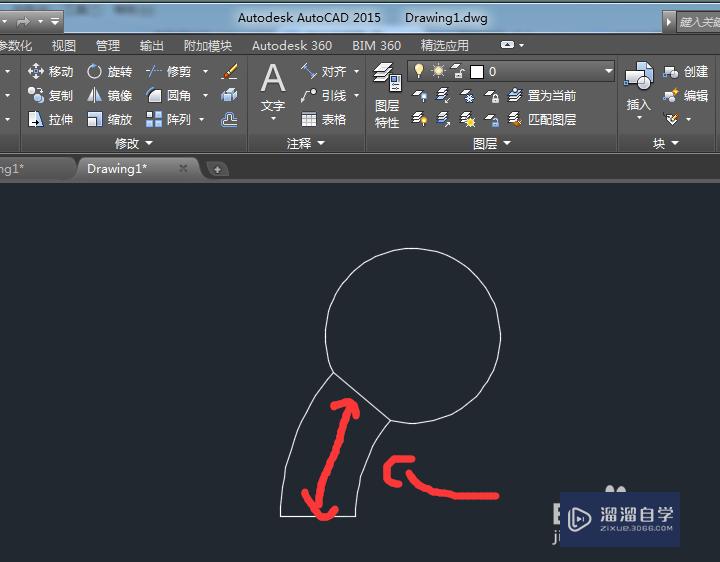Open Customize Quick Access Toolbar dropdown
720x562 pixels.
pos(55,21)
